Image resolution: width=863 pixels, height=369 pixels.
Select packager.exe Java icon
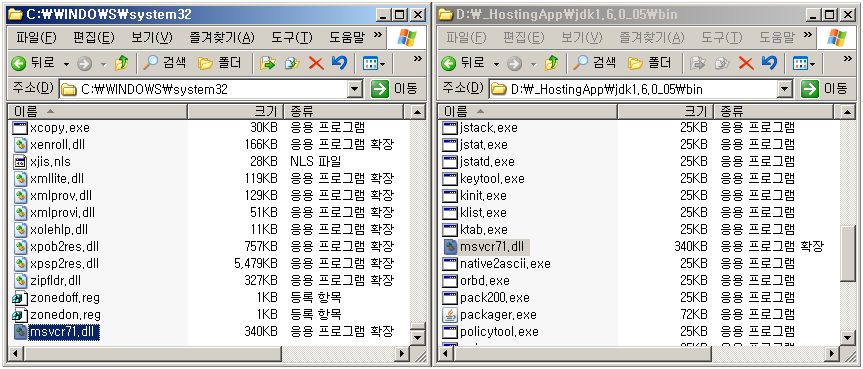tap(450, 315)
